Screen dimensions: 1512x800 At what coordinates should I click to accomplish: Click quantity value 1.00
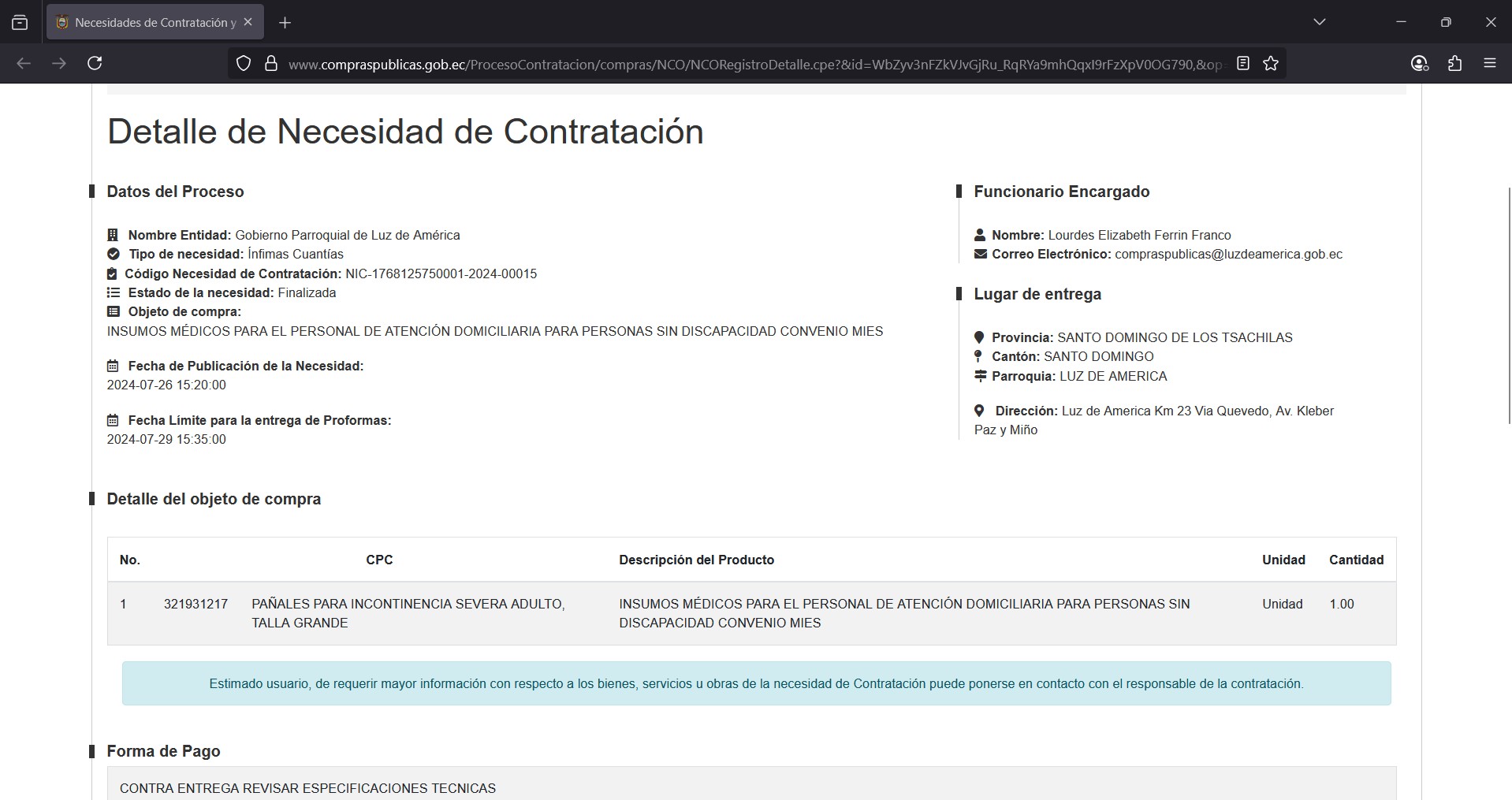(x=1342, y=604)
